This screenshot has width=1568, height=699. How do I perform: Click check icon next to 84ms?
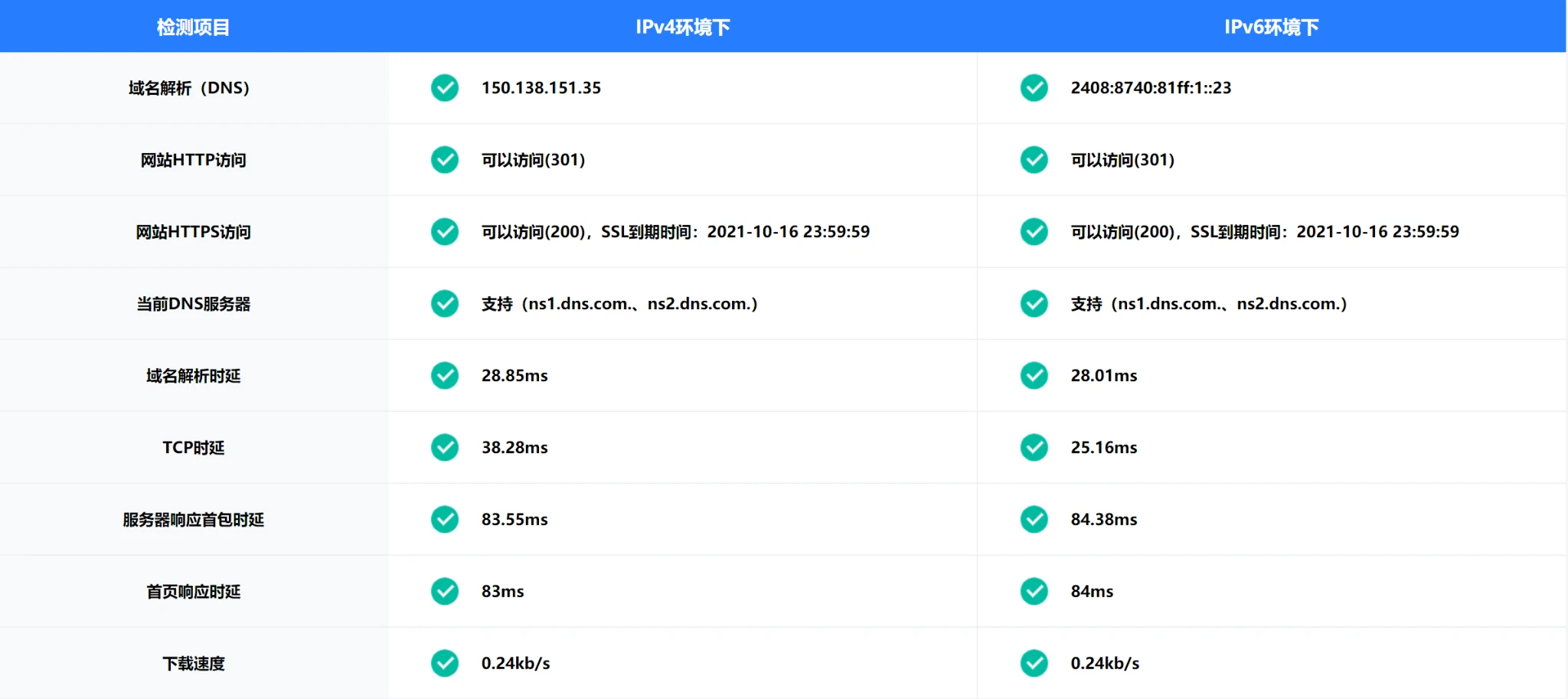pos(1034,592)
